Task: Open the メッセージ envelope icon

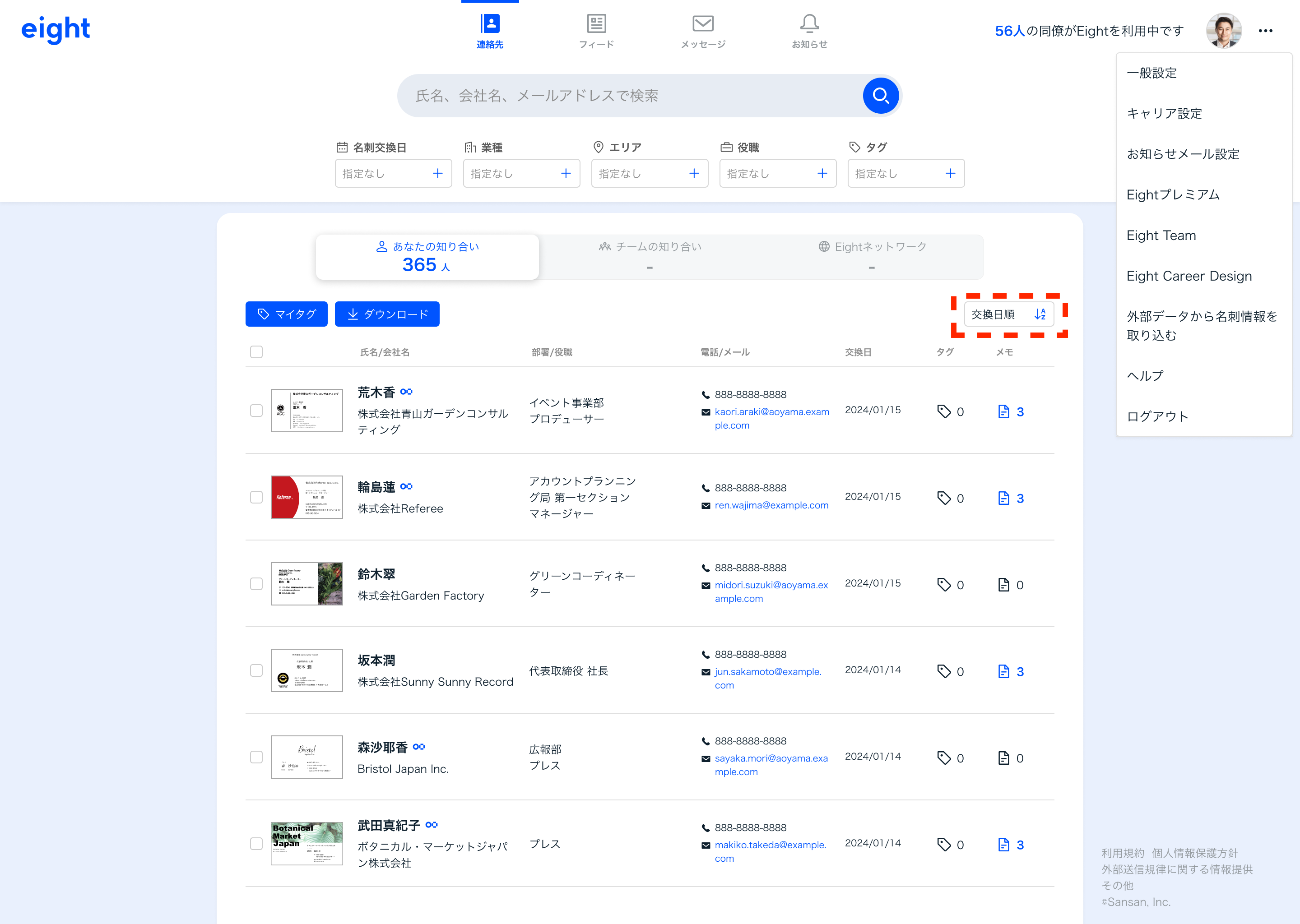Action: [703, 24]
